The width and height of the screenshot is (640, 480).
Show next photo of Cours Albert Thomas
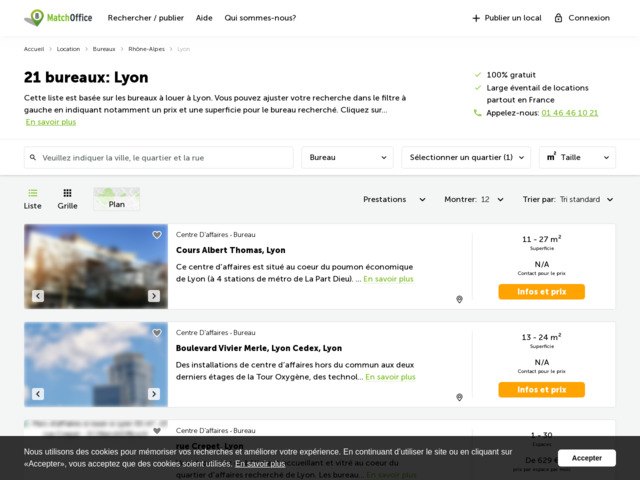154,296
